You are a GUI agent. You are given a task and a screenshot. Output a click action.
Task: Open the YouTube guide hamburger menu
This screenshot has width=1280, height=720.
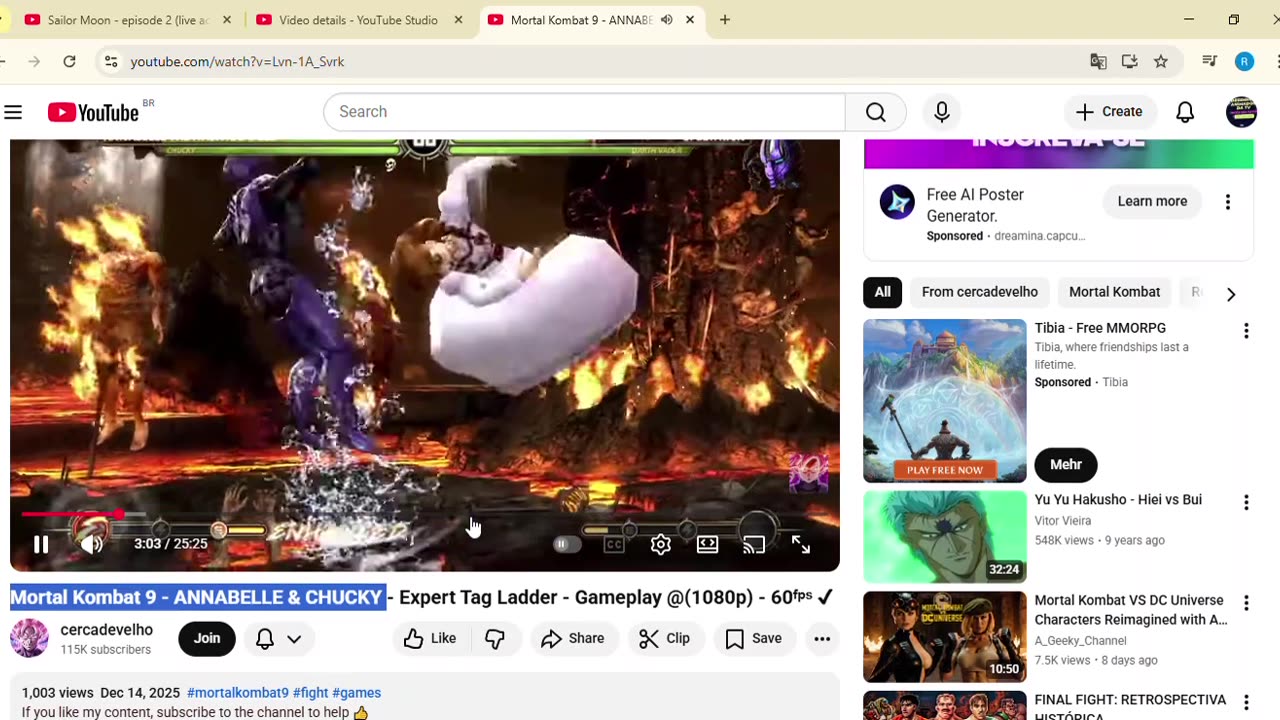[13, 112]
